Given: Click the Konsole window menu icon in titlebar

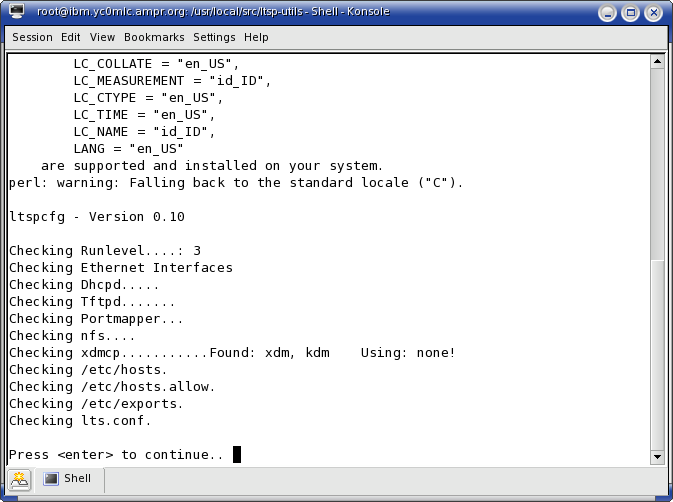Looking at the screenshot, I should pos(17,12).
